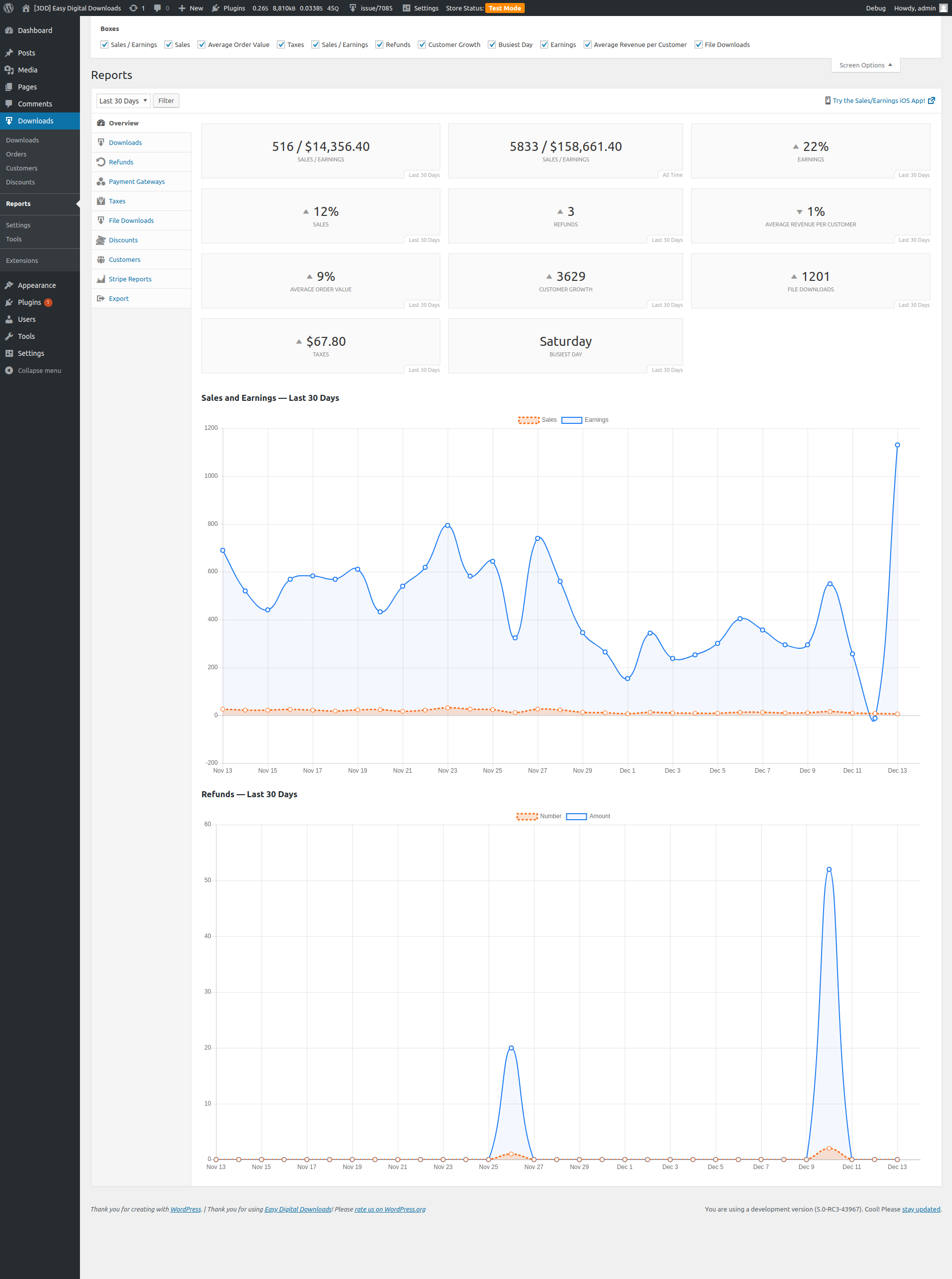
Task: Collapse the Screen Options panel
Action: click(865, 65)
